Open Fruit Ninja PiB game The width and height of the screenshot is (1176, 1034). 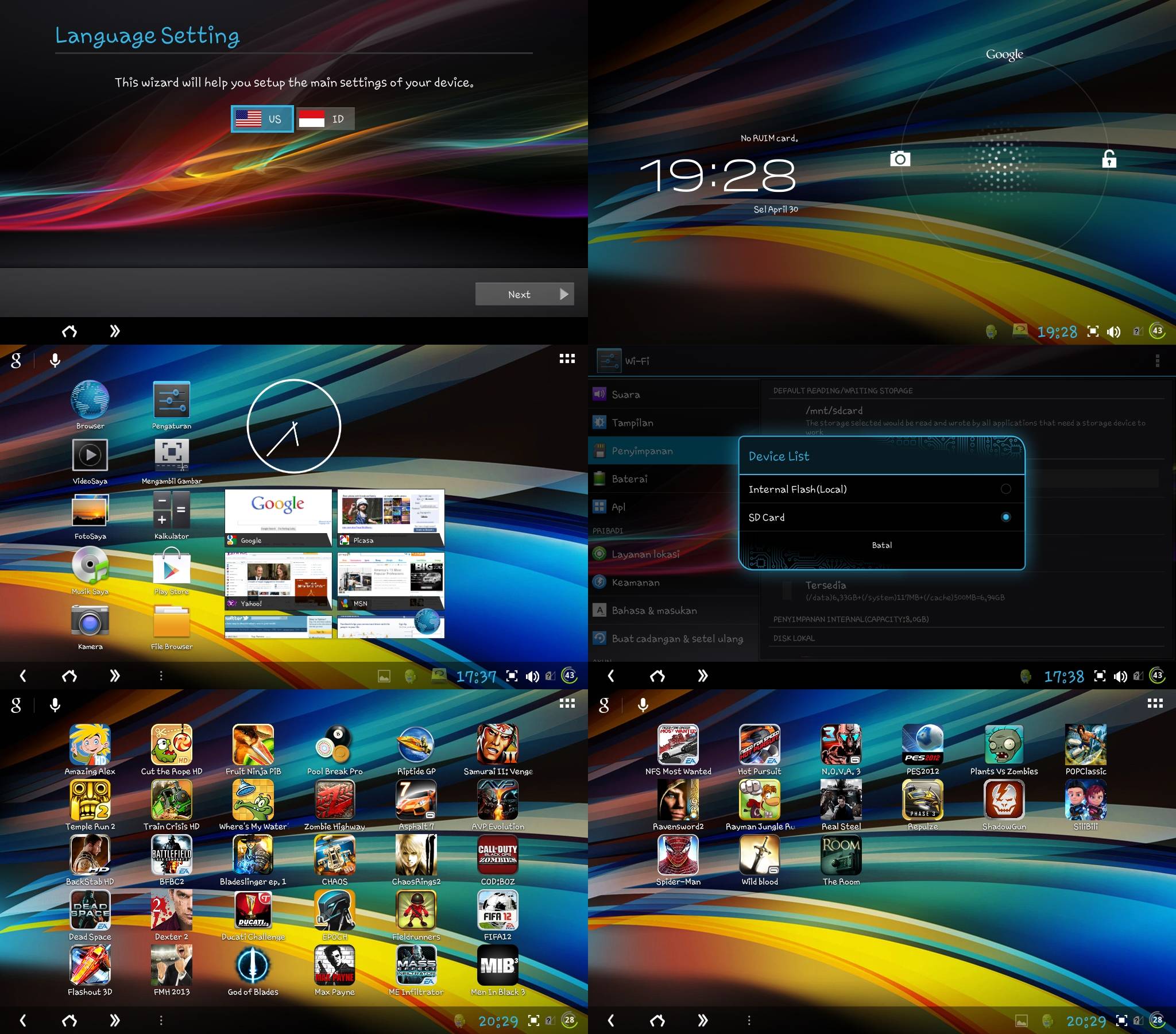[x=253, y=750]
